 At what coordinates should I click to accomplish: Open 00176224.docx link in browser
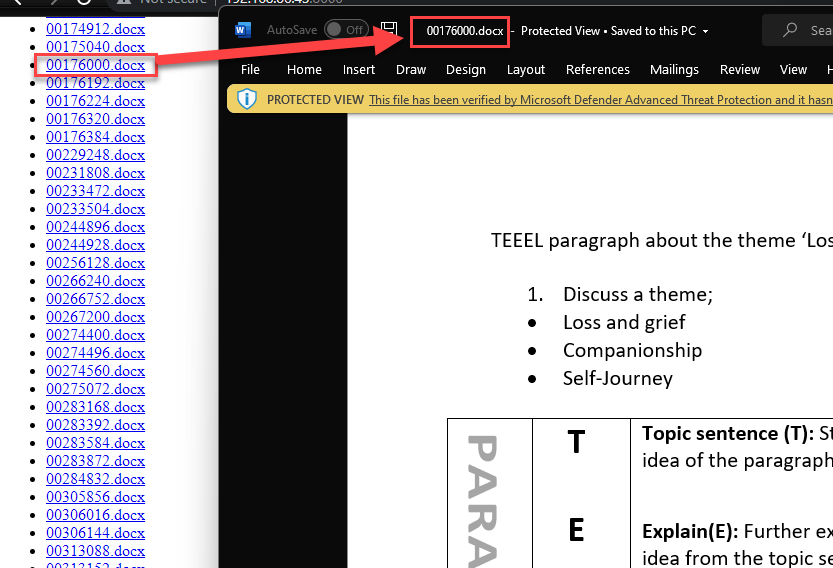point(96,101)
